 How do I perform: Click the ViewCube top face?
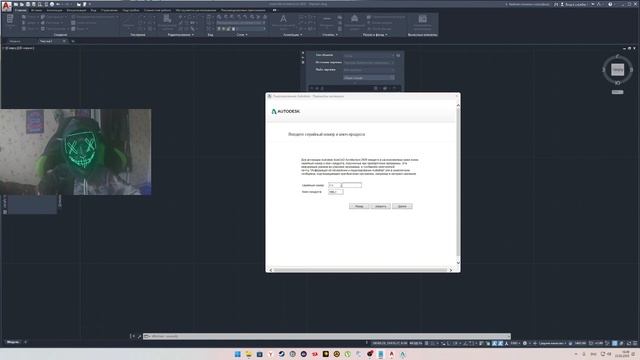[x=618, y=70]
